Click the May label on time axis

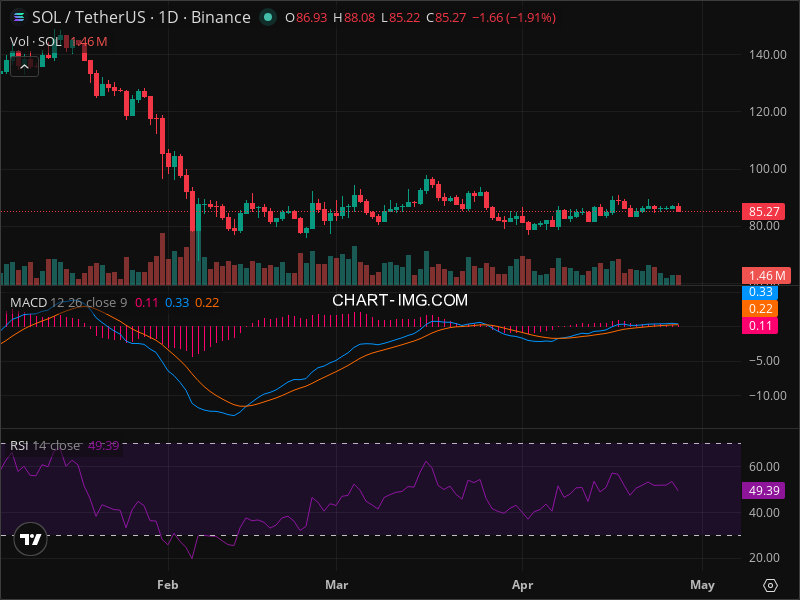pos(702,585)
